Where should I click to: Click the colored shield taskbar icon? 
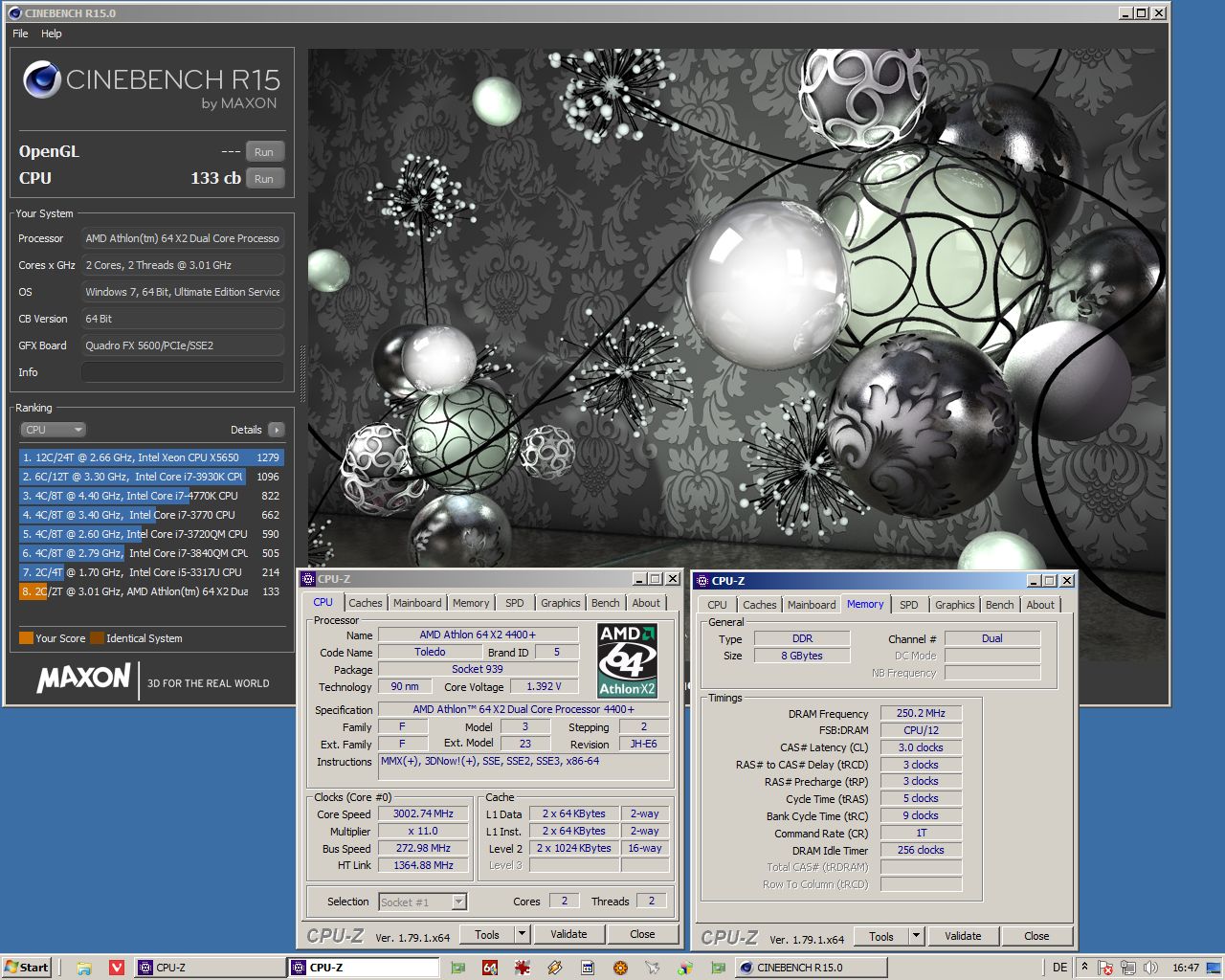pos(685,968)
